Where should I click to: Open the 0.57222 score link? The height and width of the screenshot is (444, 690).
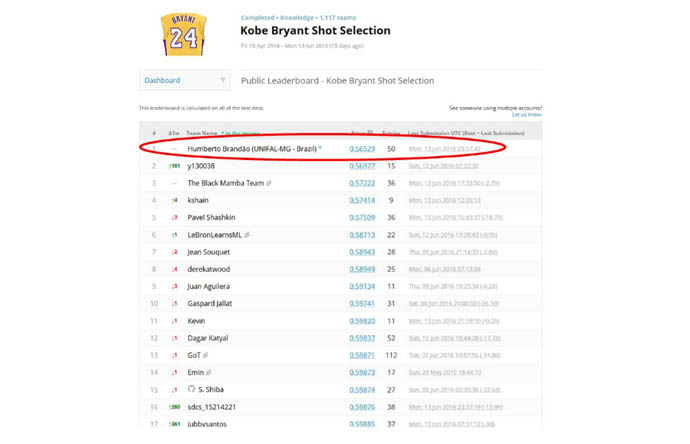pyautogui.click(x=362, y=184)
